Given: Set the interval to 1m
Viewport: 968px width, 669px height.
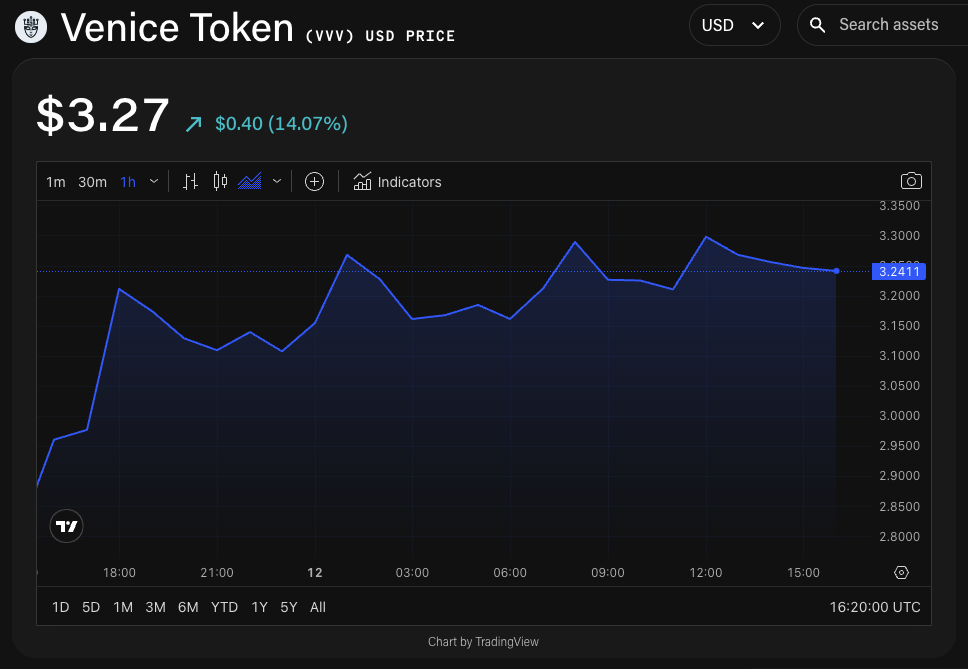Looking at the screenshot, I should pos(56,182).
